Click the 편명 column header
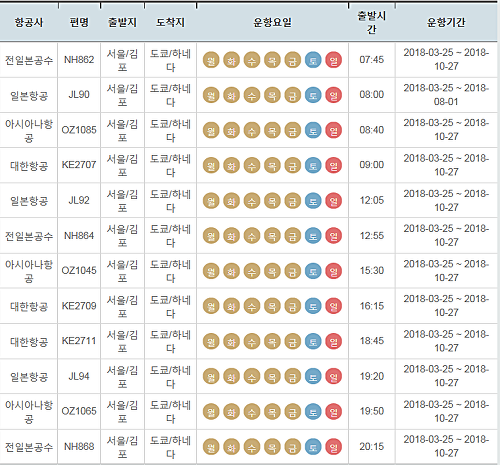The width and height of the screenshot is (500, 465). point(79,22)
